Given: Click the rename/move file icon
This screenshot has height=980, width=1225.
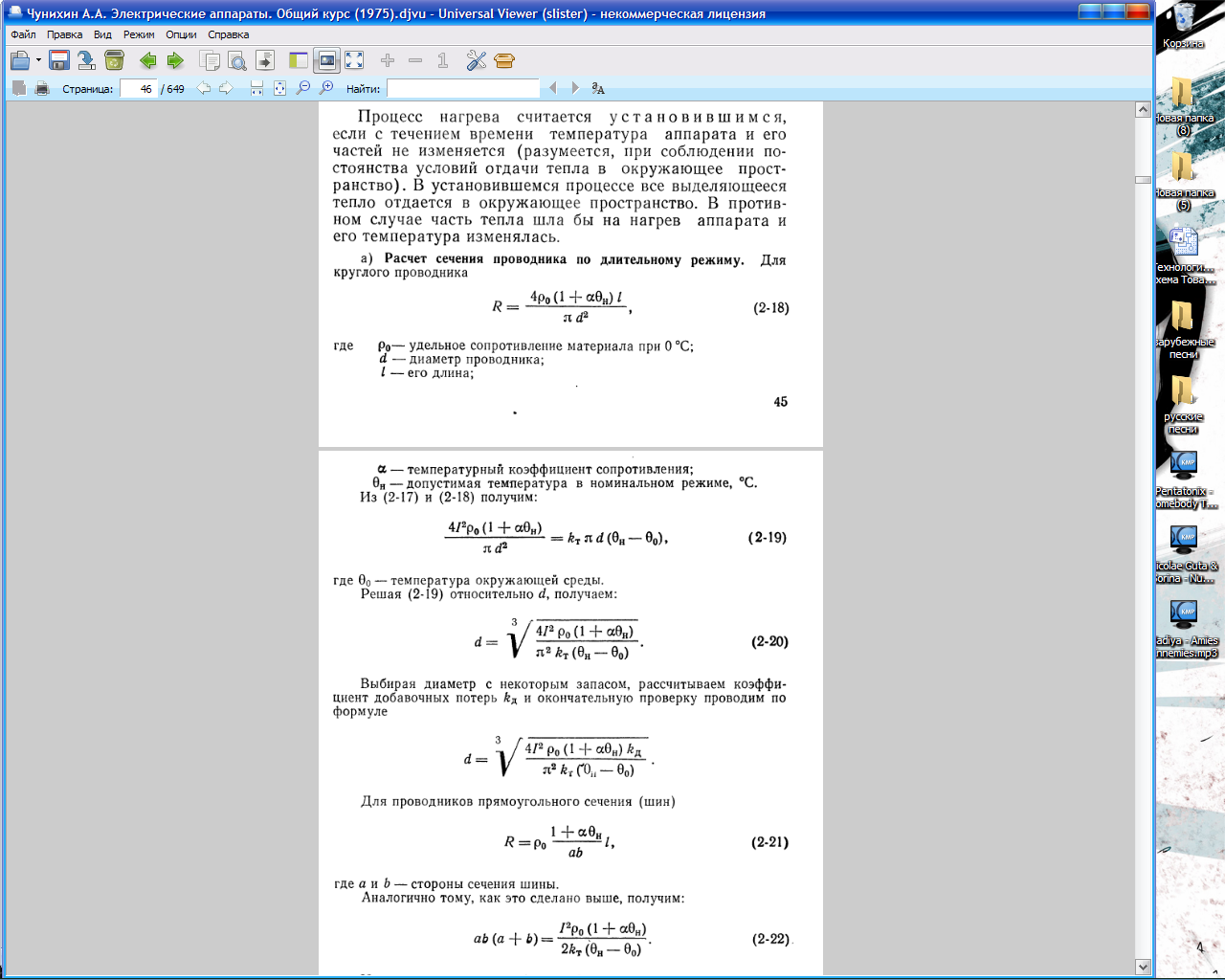Looking at the screenshot, I should [86, 60].
